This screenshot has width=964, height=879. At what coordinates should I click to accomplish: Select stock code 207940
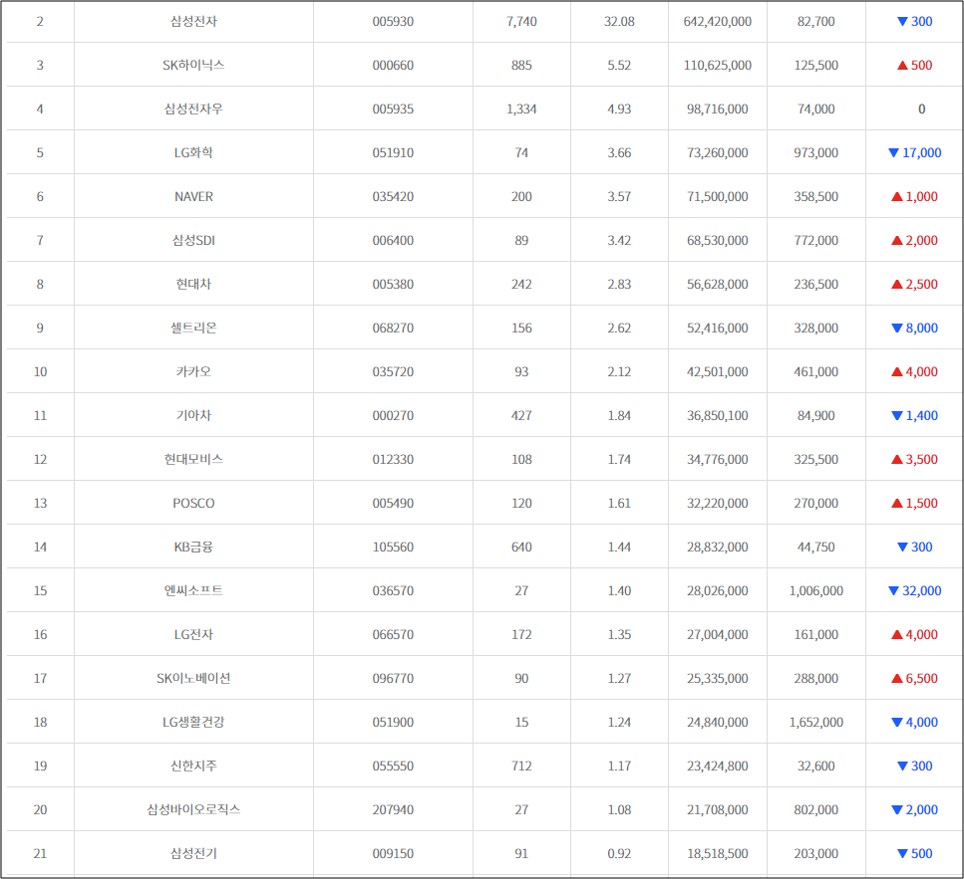(x=393, y=809)
